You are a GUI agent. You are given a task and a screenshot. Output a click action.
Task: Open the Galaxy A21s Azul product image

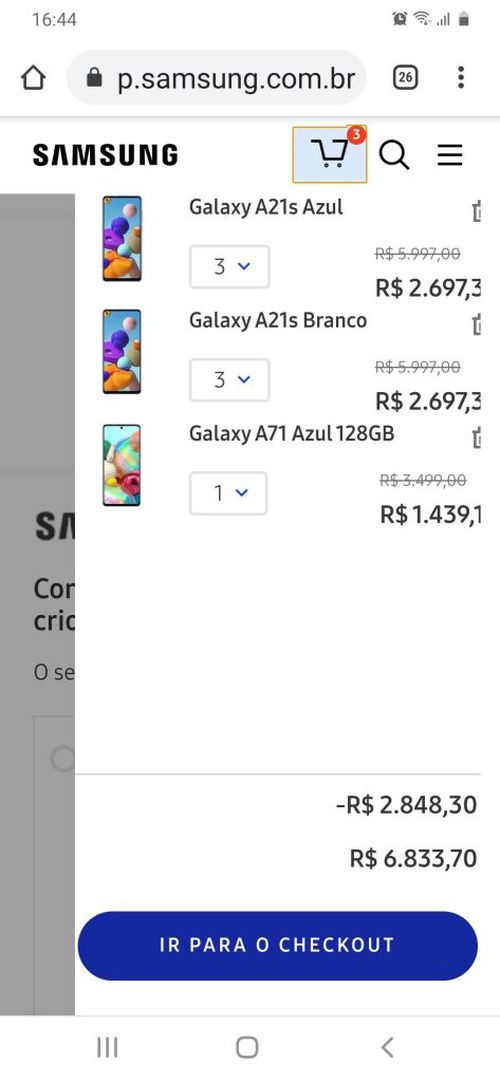point(122,238)
